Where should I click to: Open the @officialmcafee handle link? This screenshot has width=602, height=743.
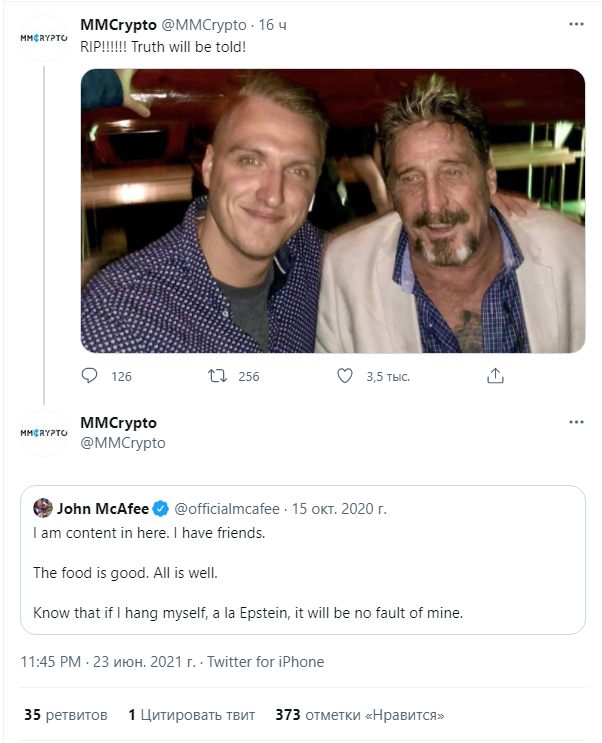tap(227, 509)
